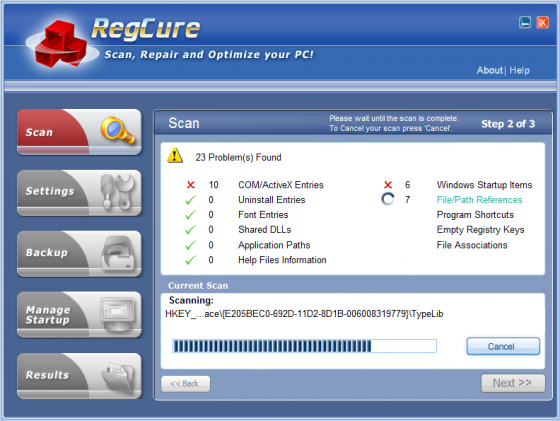560x421 pixels.
Task: Open the Settings section
Action: click(x=79, y=193)
